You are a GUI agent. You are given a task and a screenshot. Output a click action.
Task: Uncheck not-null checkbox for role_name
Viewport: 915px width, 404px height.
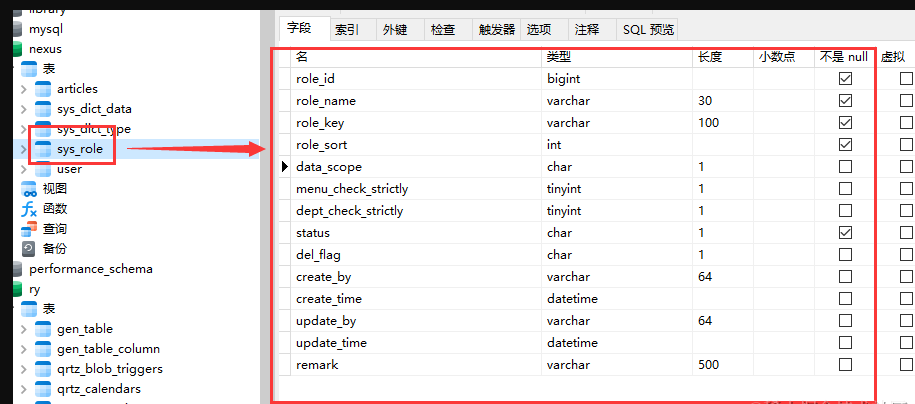point(845,101)
